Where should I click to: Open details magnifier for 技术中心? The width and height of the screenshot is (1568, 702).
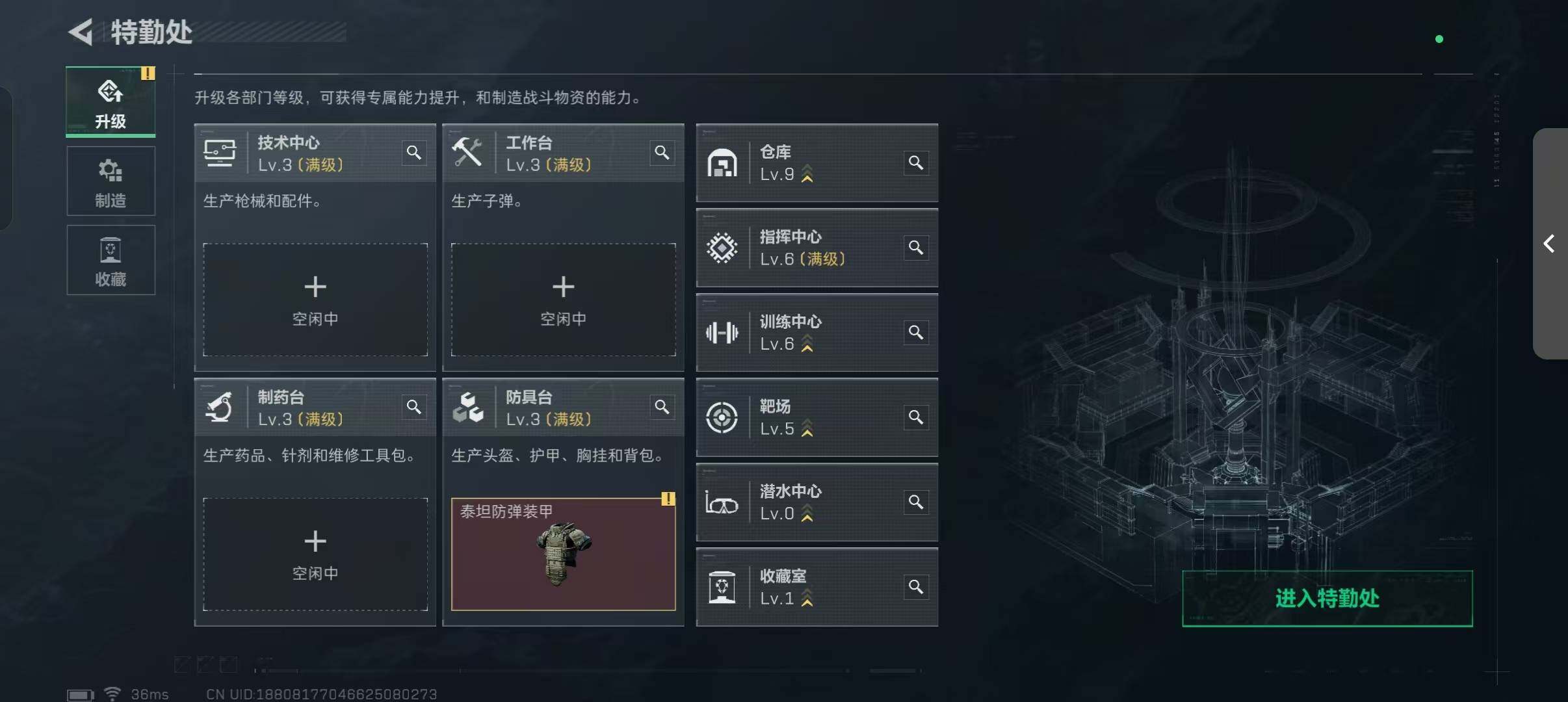click(x=414, y=153)
